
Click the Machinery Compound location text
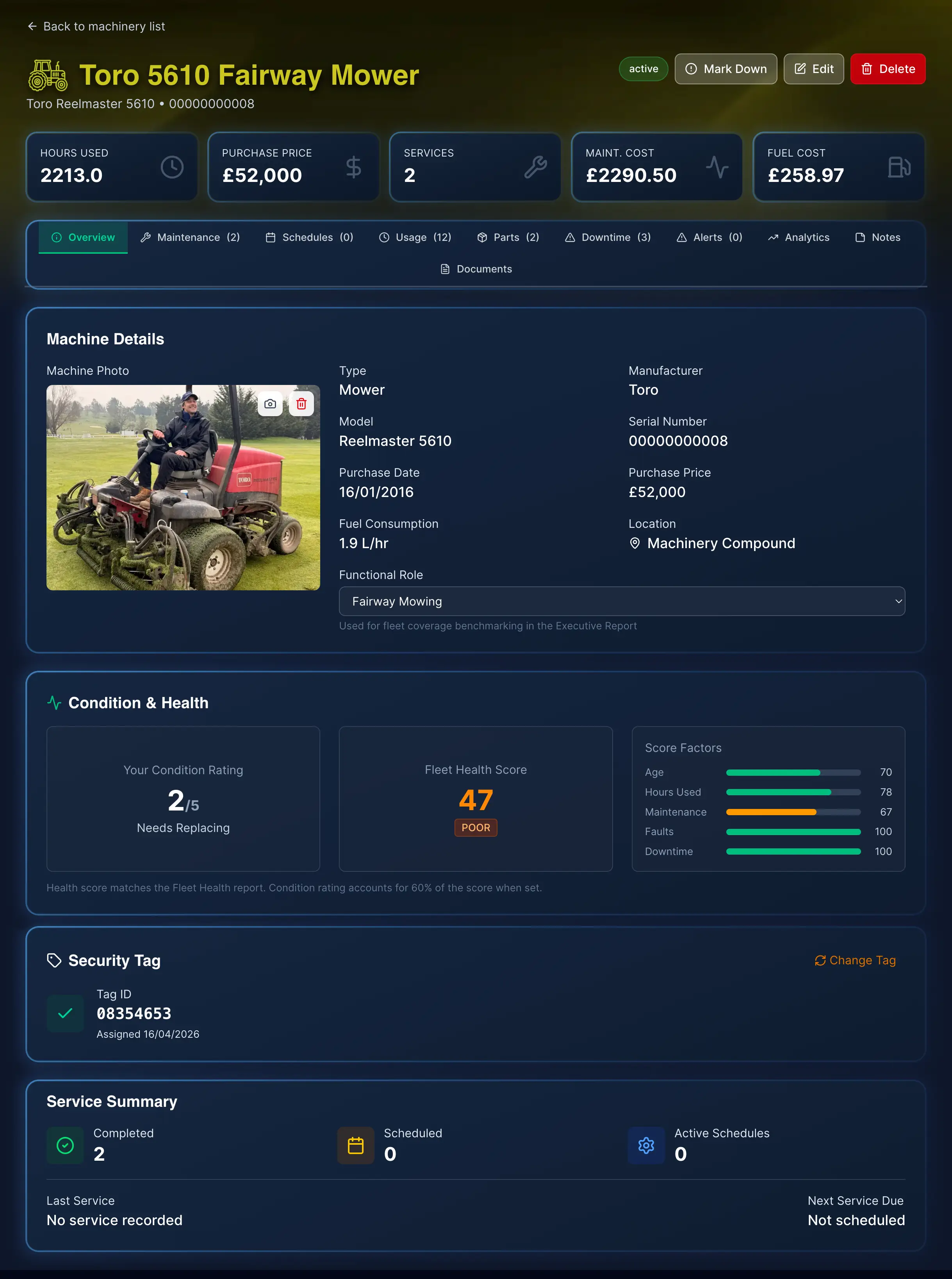(722, 543)
